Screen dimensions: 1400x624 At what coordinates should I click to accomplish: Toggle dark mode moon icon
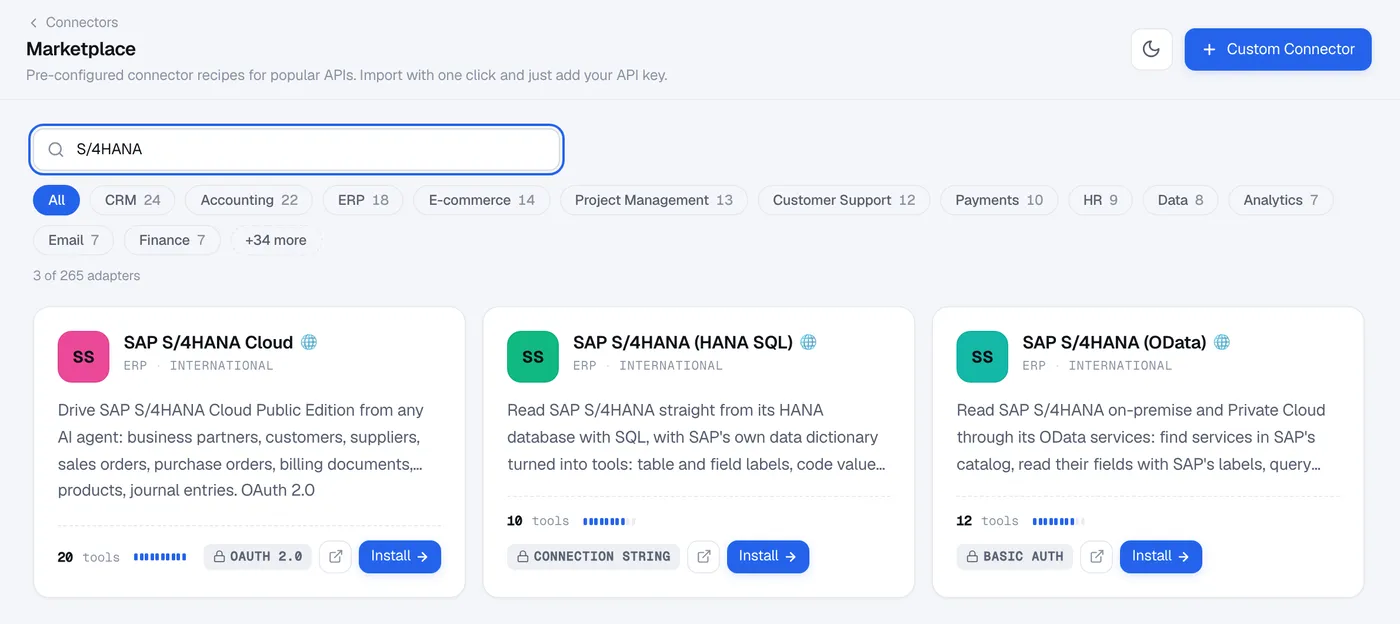(1151, 49)
